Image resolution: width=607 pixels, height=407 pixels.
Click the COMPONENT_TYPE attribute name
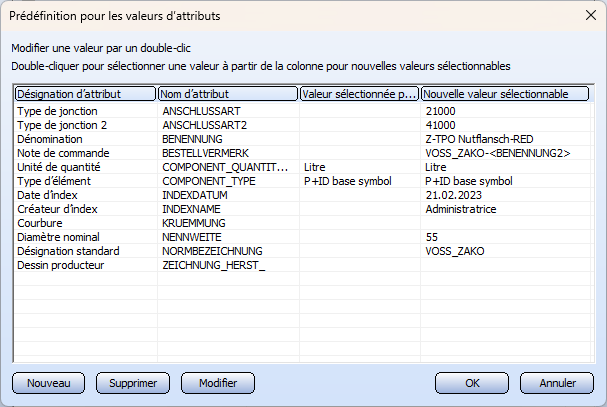click(209, 181)
